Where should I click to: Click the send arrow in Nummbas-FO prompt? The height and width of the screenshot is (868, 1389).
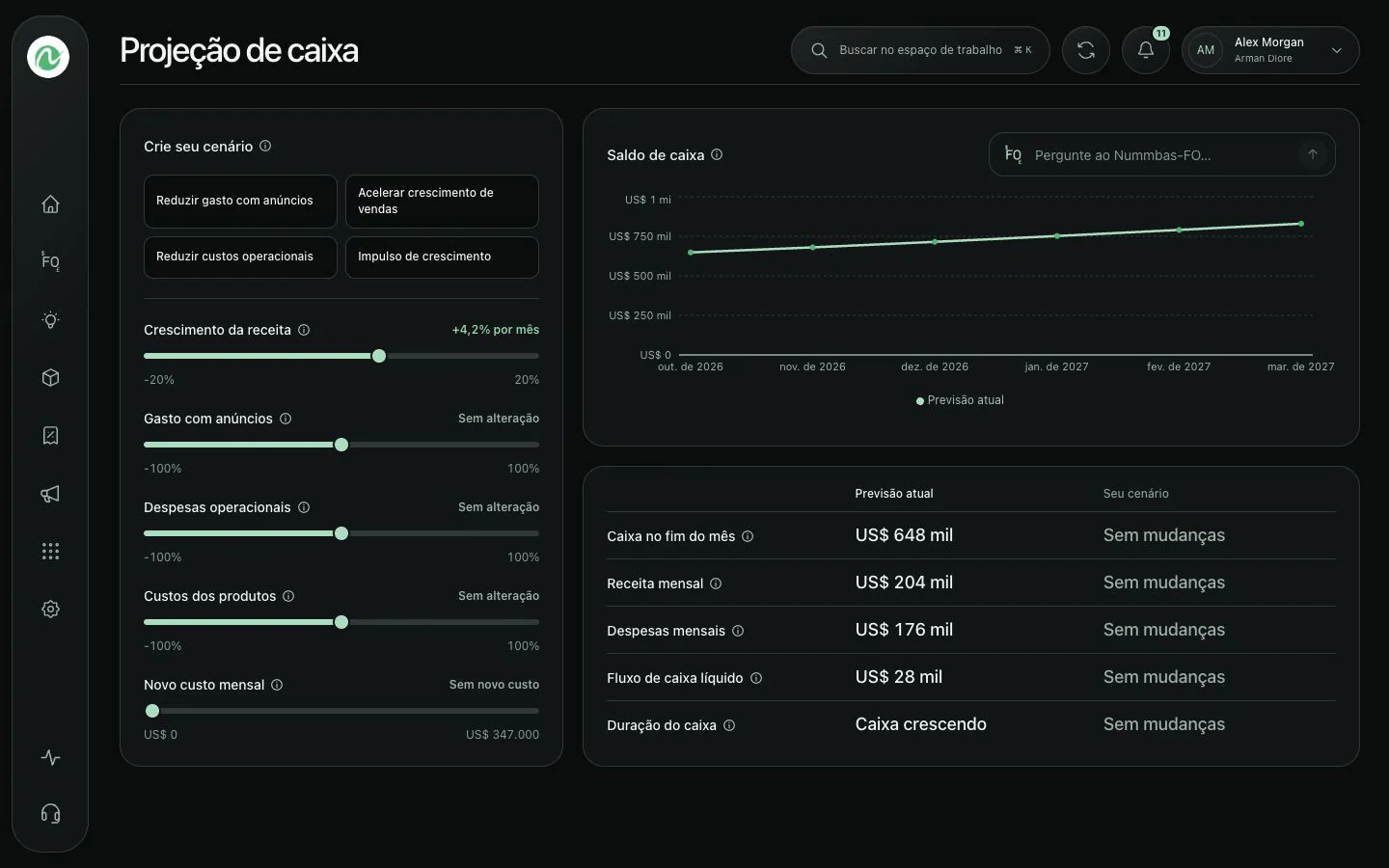(1313, 154)
